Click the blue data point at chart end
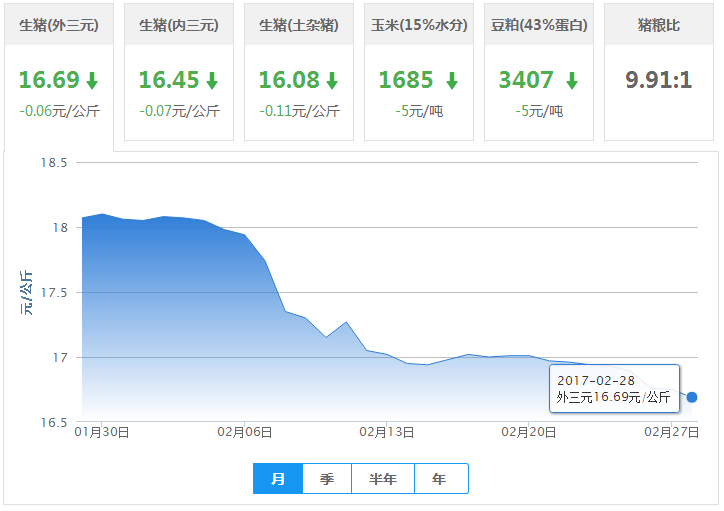The width and height of the screenshot is (724, 511). click(692, 397)
